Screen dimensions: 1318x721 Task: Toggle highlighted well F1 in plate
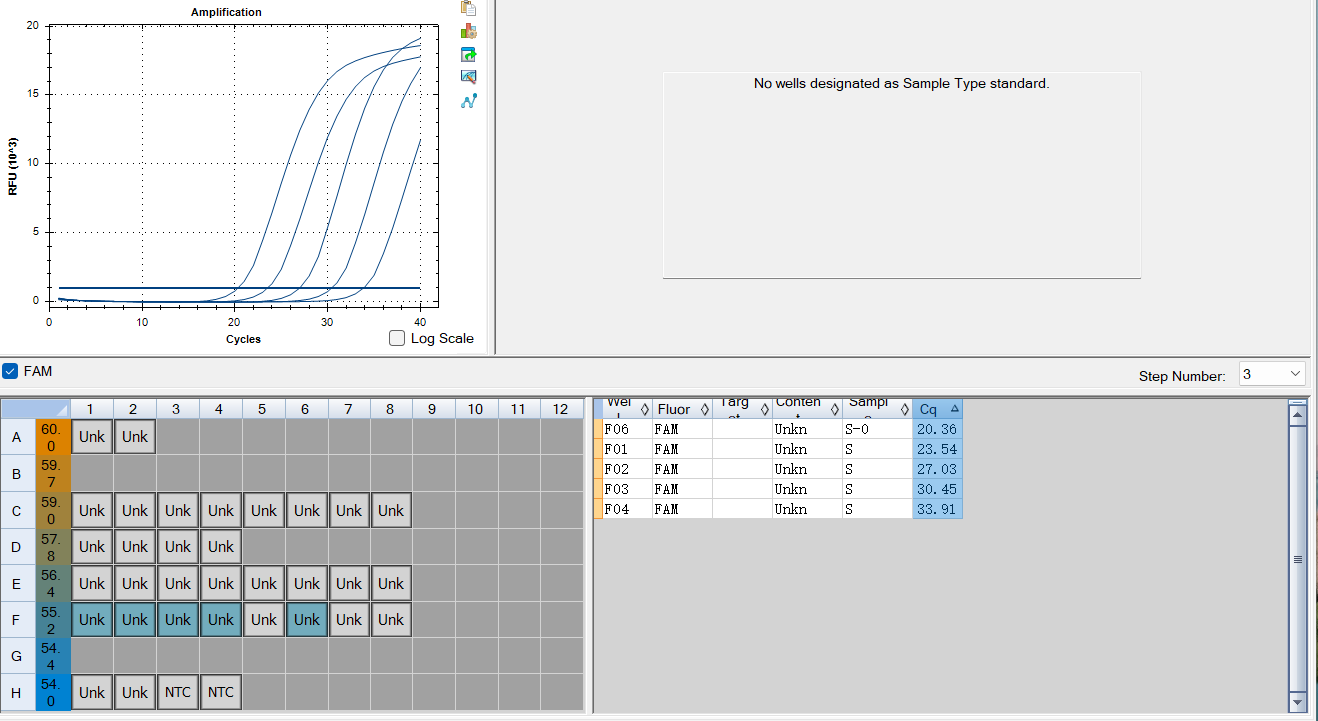point(92,620)
